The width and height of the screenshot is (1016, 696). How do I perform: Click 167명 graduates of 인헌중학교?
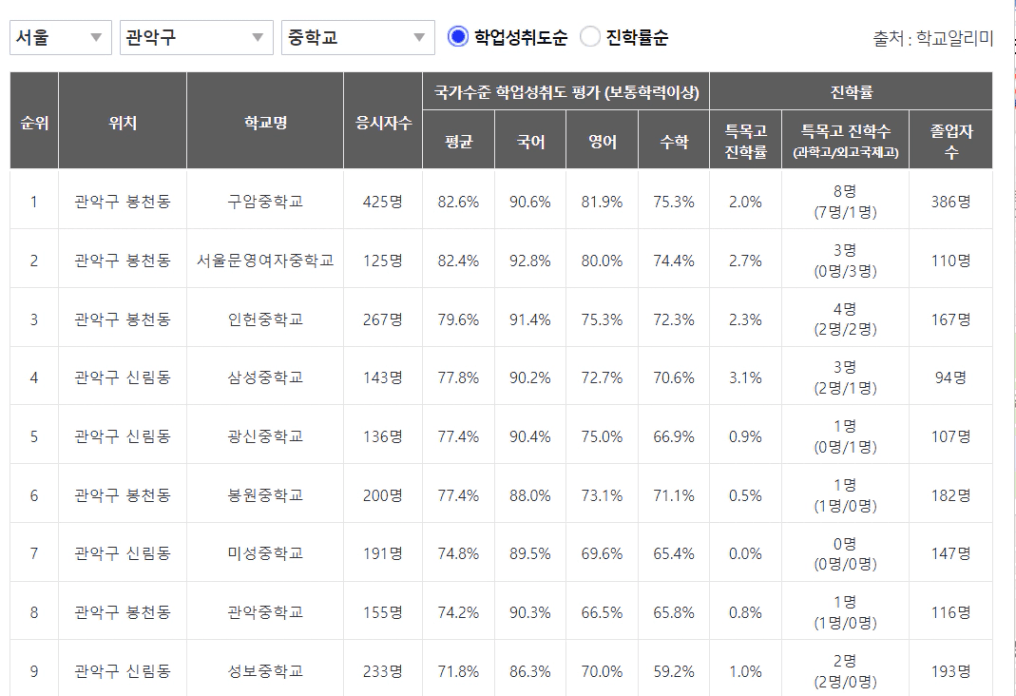(951, 319)
